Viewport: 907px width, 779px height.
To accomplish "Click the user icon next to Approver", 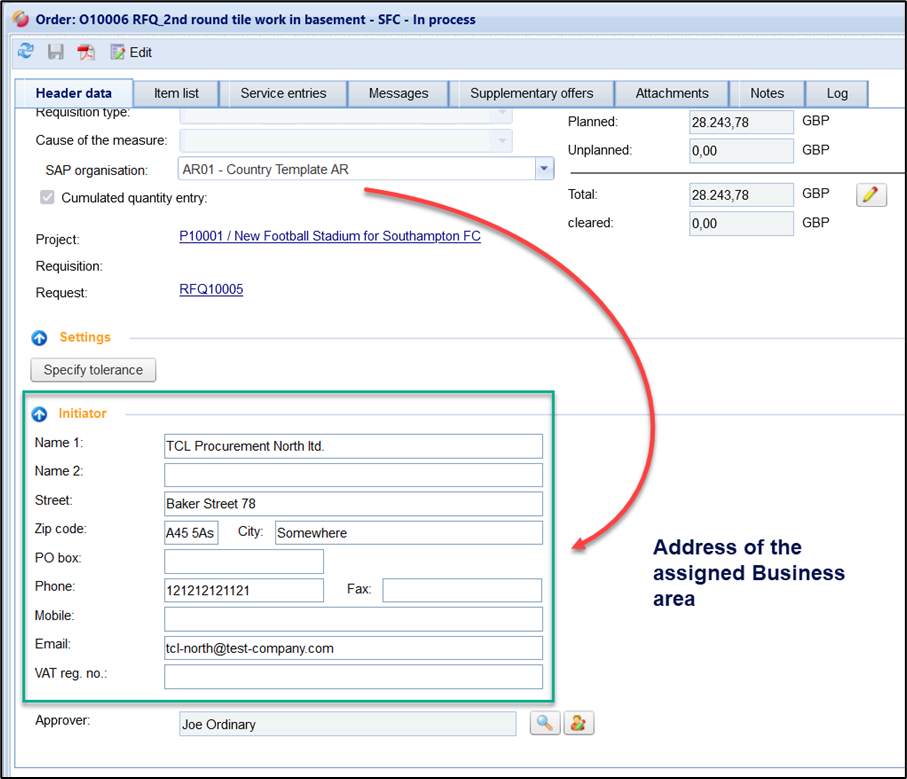I will click(x=578, y=723).
